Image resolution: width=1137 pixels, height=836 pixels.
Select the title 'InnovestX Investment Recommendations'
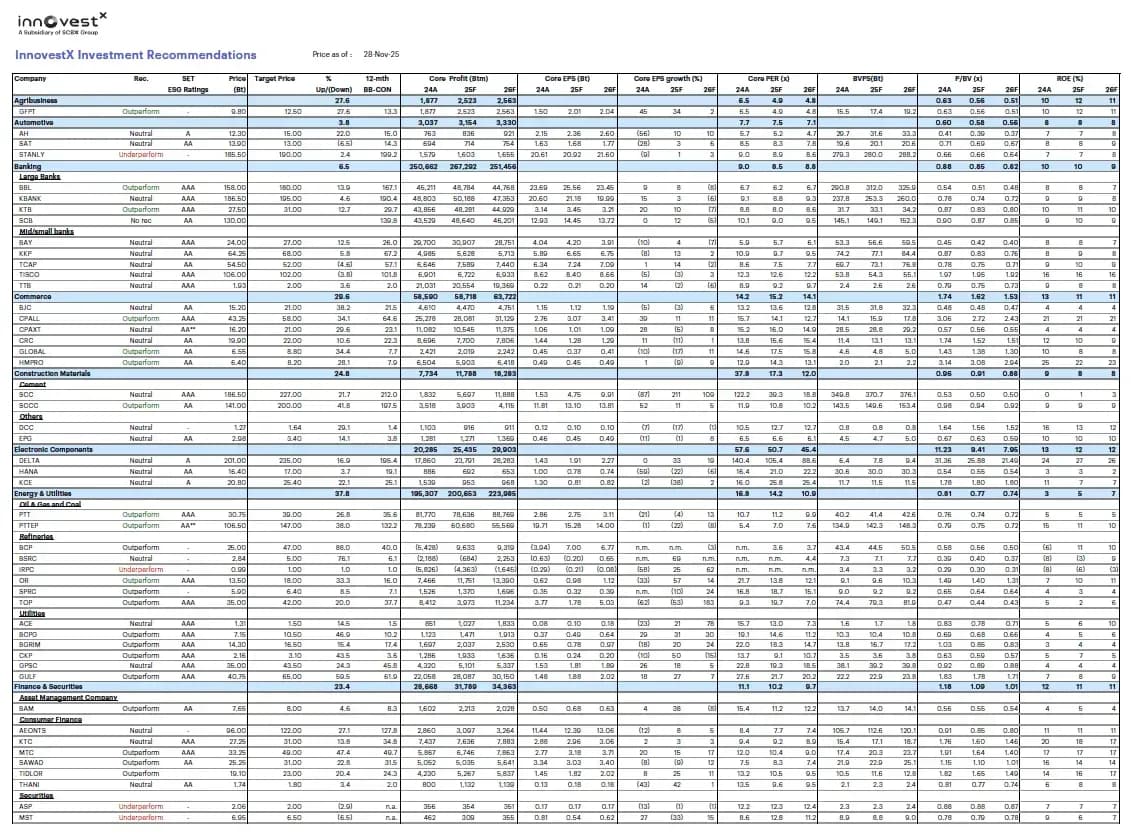pos(136,55)
